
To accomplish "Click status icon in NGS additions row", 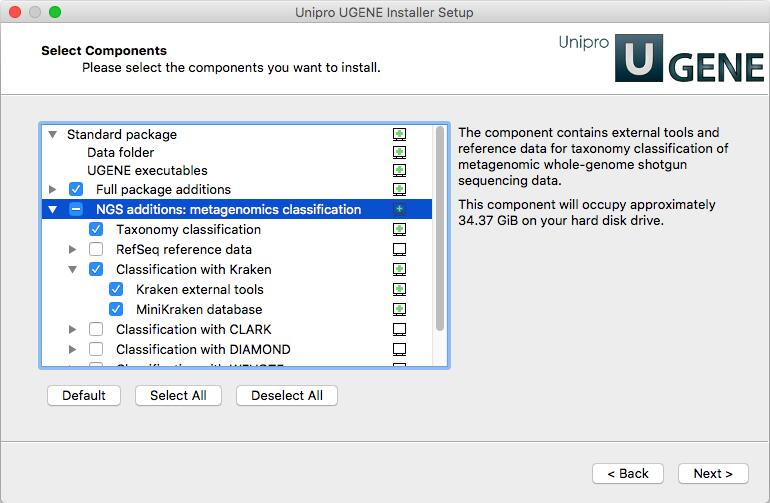I will click(399, 209).
